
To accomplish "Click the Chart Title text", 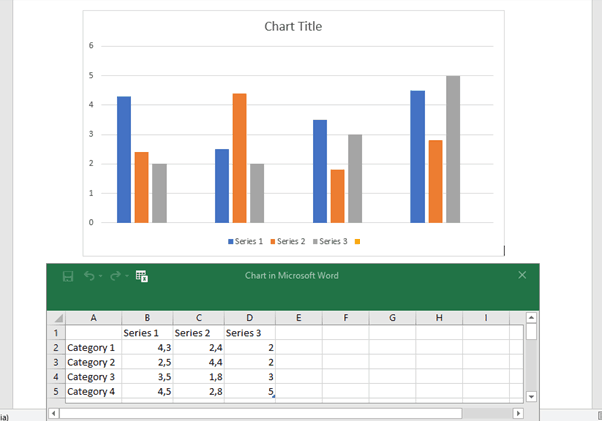I will coord(293,26).
